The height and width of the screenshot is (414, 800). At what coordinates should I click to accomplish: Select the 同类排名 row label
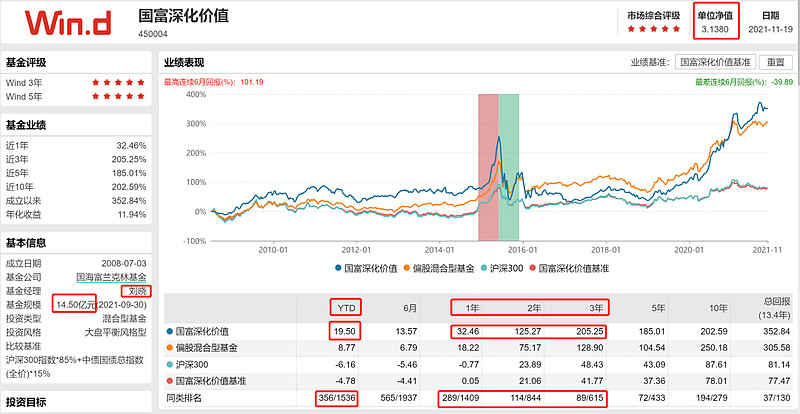click(184, 398)
